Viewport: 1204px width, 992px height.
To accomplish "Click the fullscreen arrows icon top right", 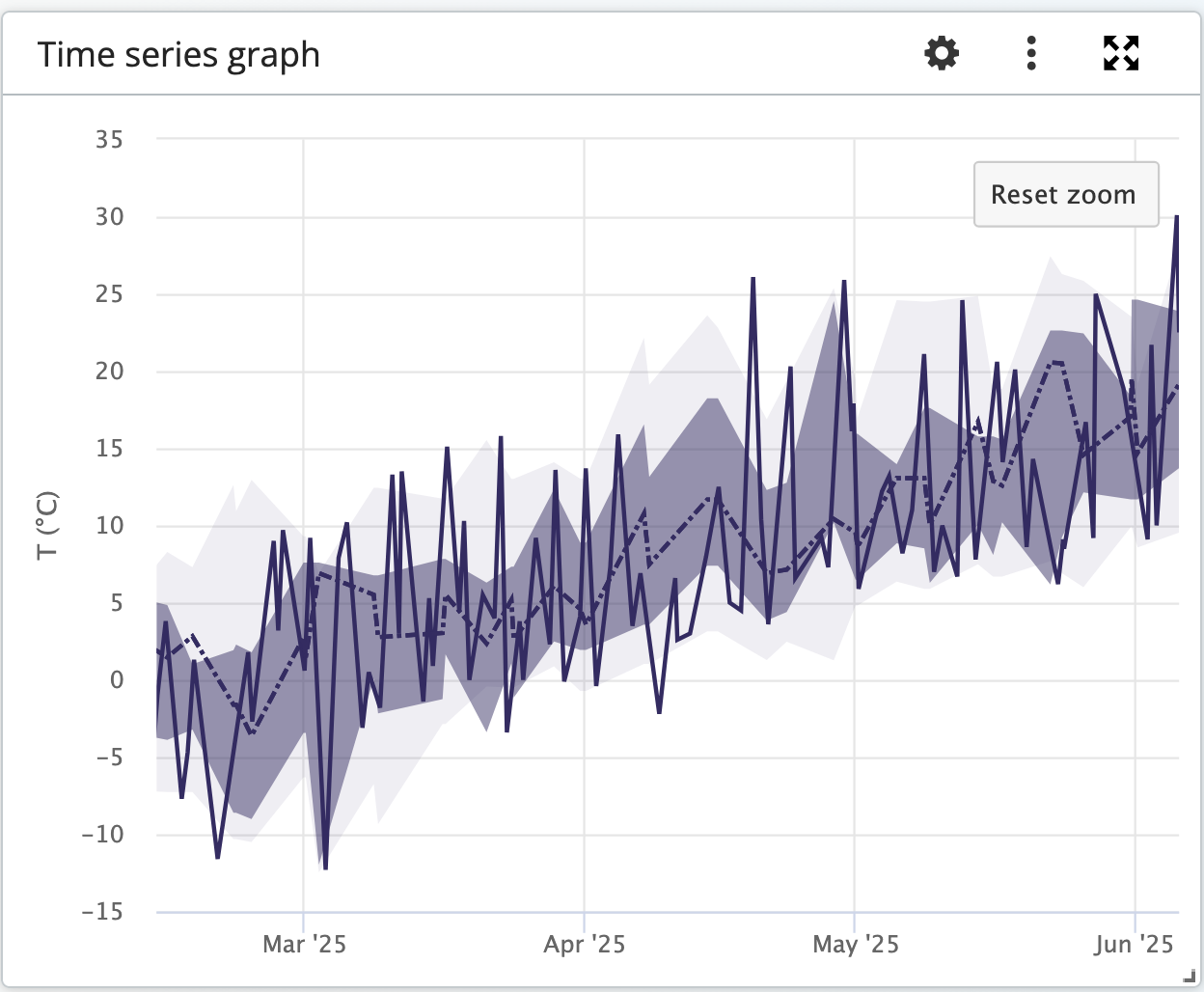I will pos(1119,54).
